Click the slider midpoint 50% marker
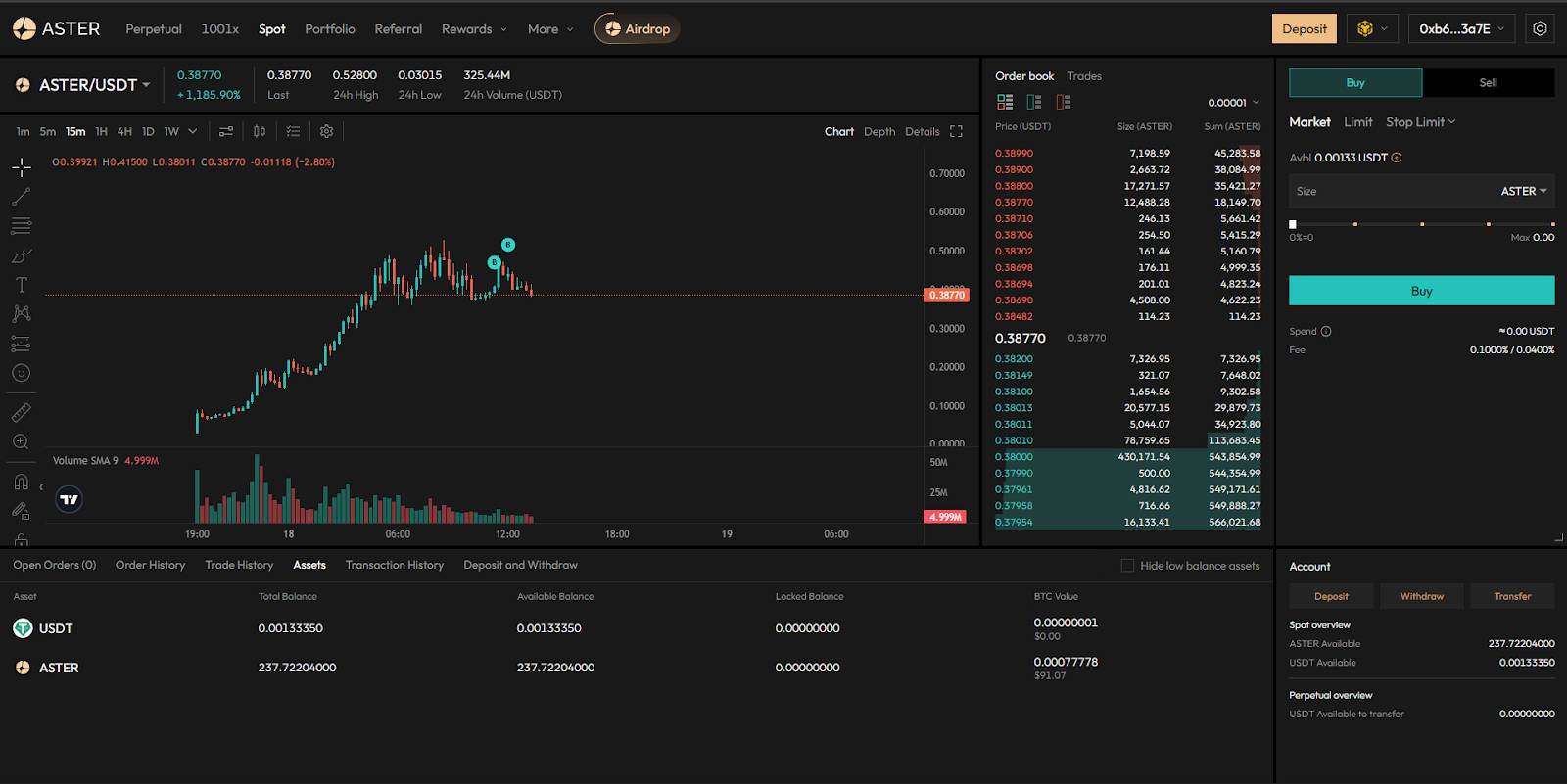Viewport: 1567px width, 784px height. coord(1422,224)
